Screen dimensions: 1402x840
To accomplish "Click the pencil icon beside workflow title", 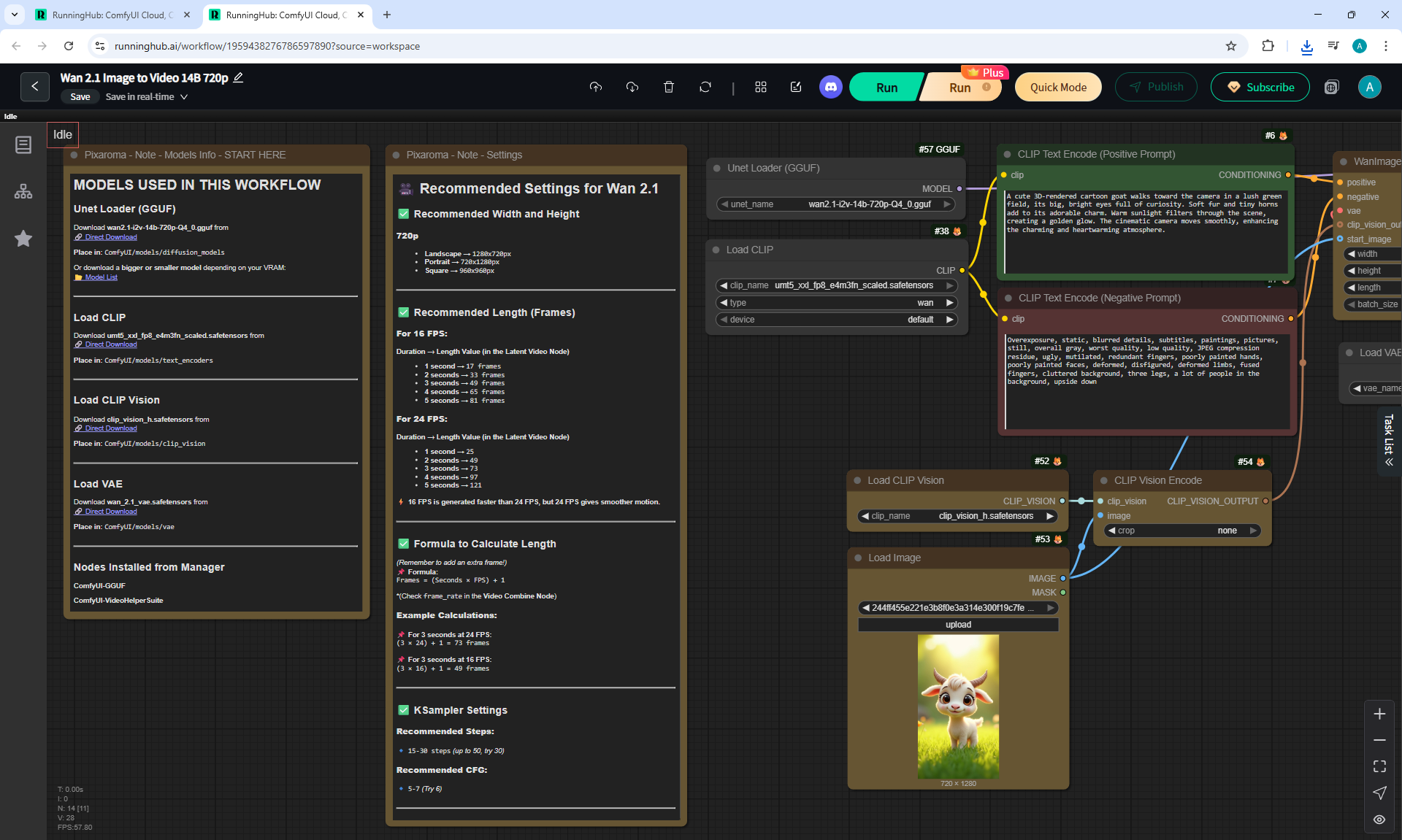I will point(238,77).
